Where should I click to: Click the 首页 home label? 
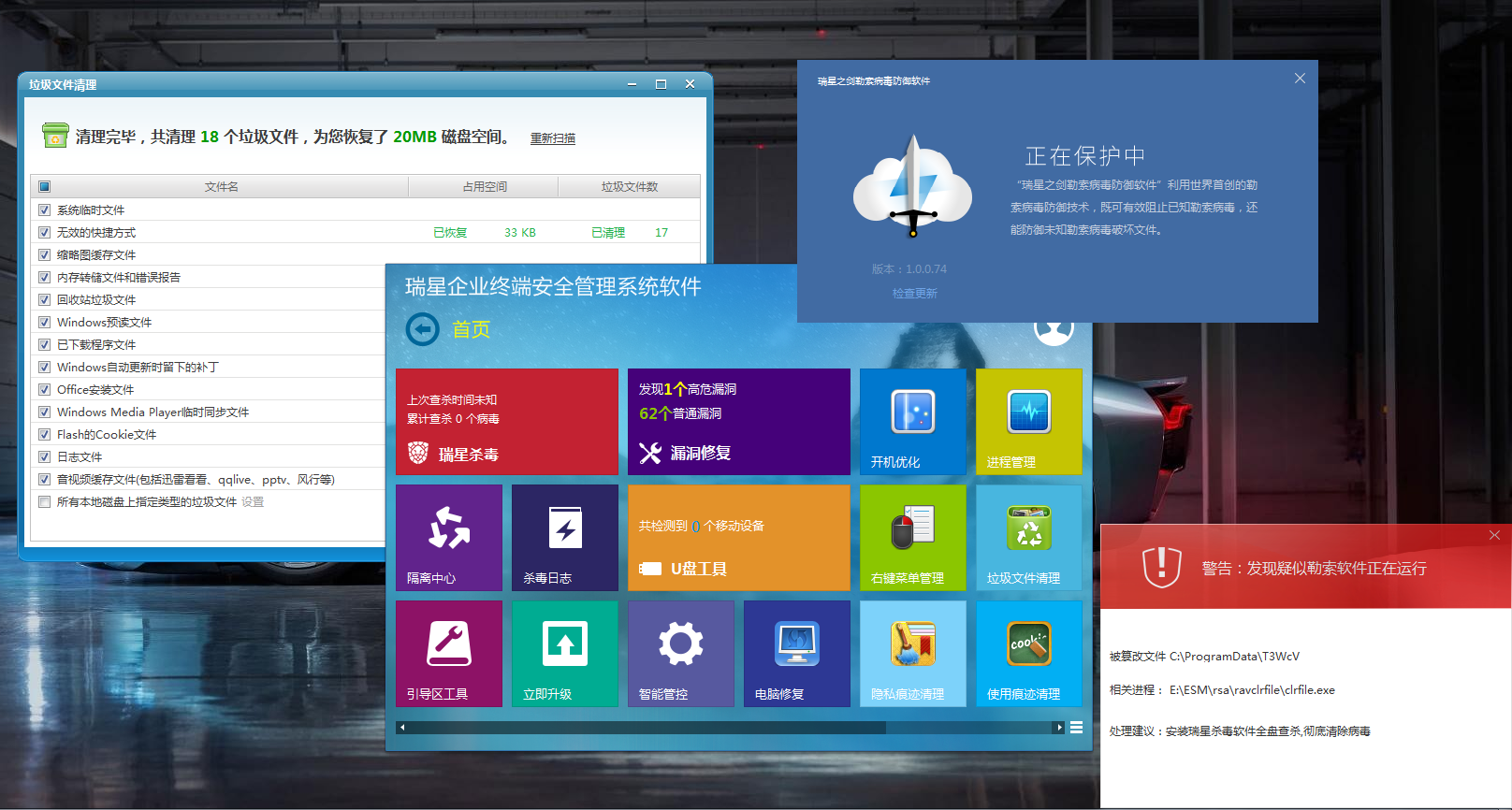coord(472,329)
